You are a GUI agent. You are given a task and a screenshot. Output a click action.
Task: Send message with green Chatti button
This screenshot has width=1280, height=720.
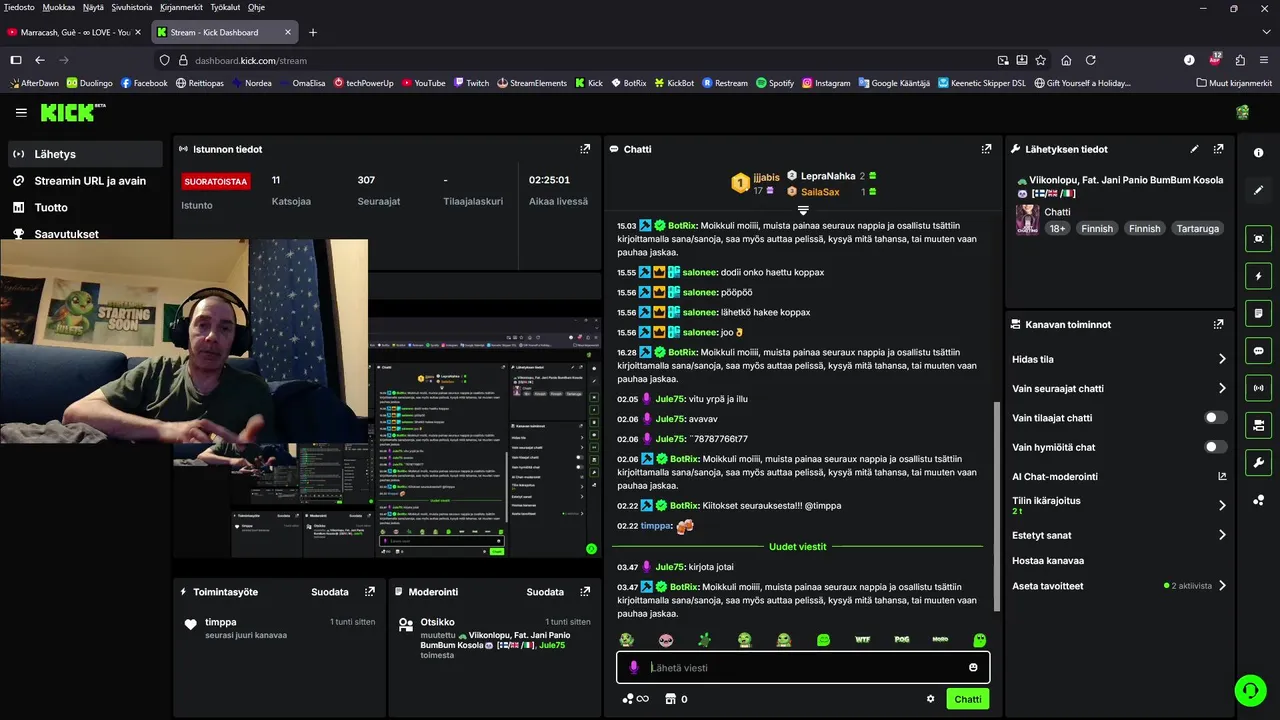(967, 699)
